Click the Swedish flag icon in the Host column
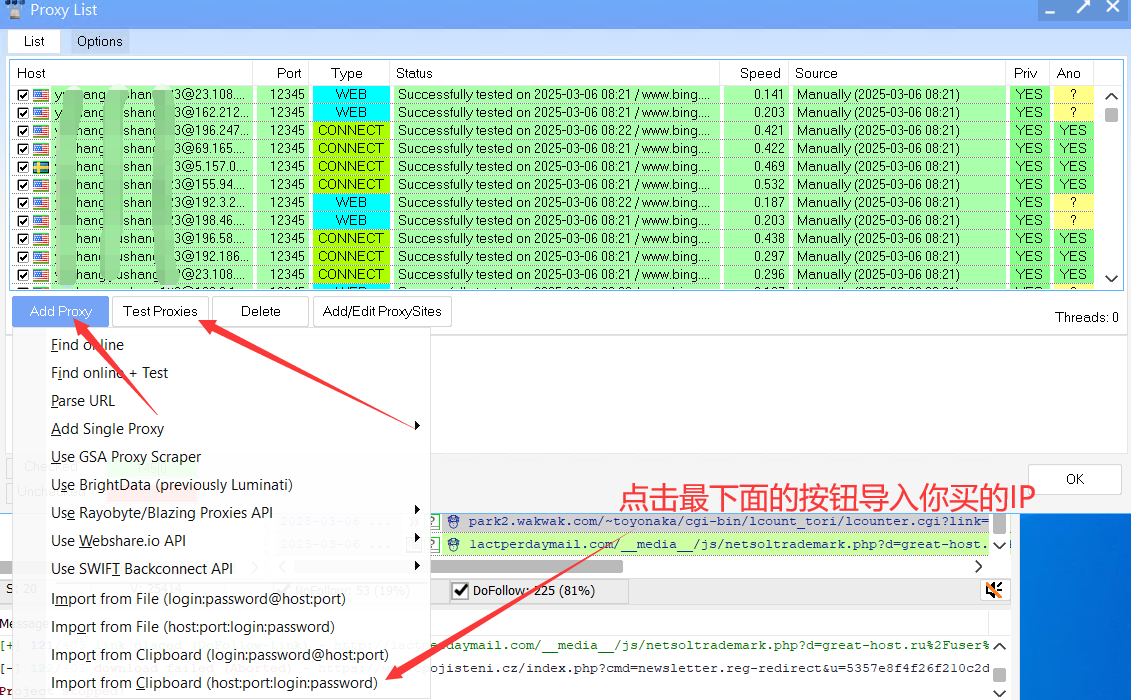The image size is (1131, 700). (39, 167)
